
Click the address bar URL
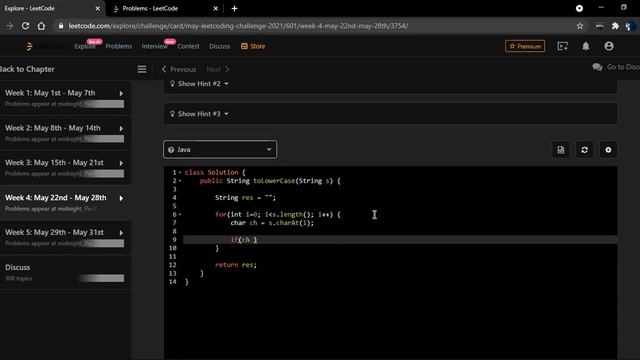(238, 26)
